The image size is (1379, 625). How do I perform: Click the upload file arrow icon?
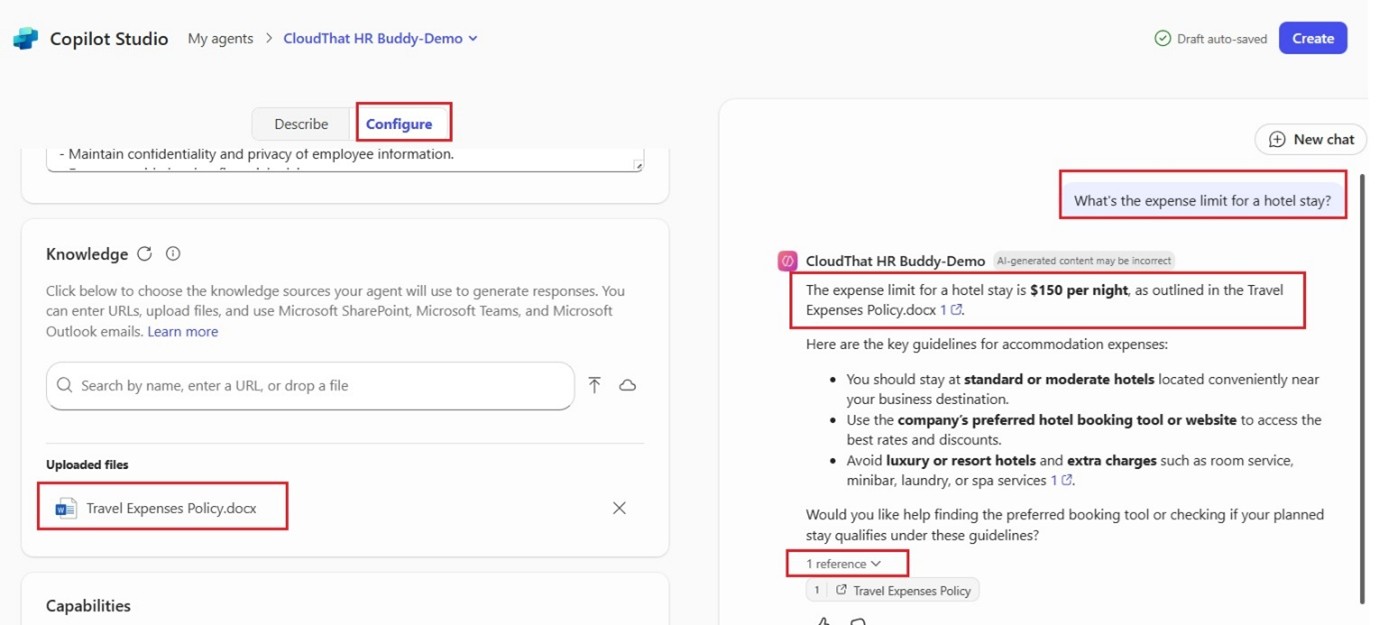[595, 385]
